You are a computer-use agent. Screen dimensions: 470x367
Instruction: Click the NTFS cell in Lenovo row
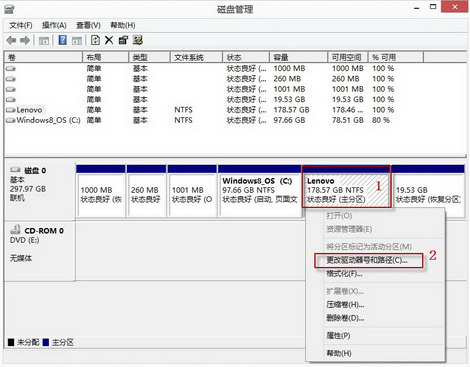183,110
